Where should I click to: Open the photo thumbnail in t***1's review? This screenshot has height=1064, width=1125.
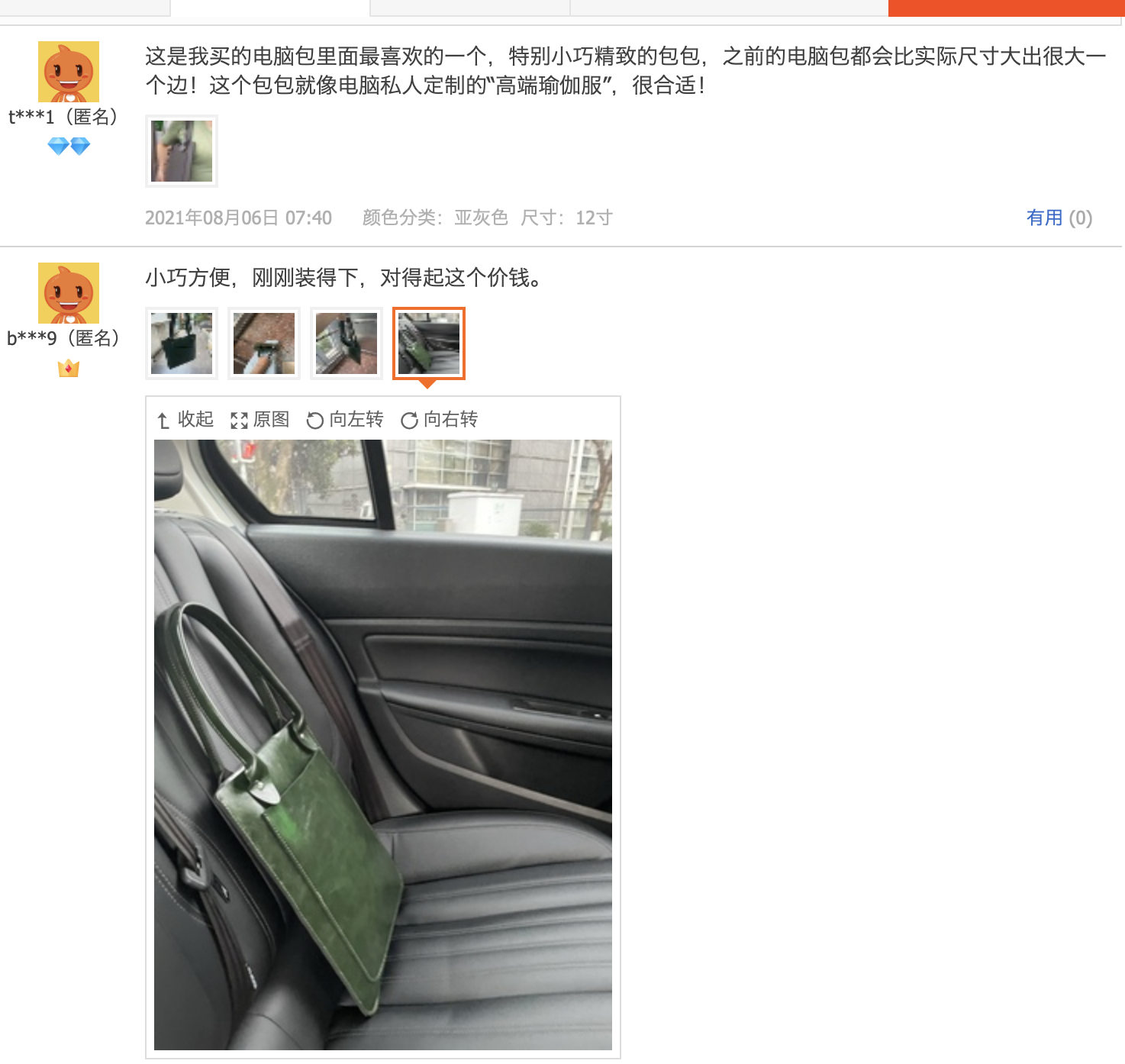coord(182,151)
